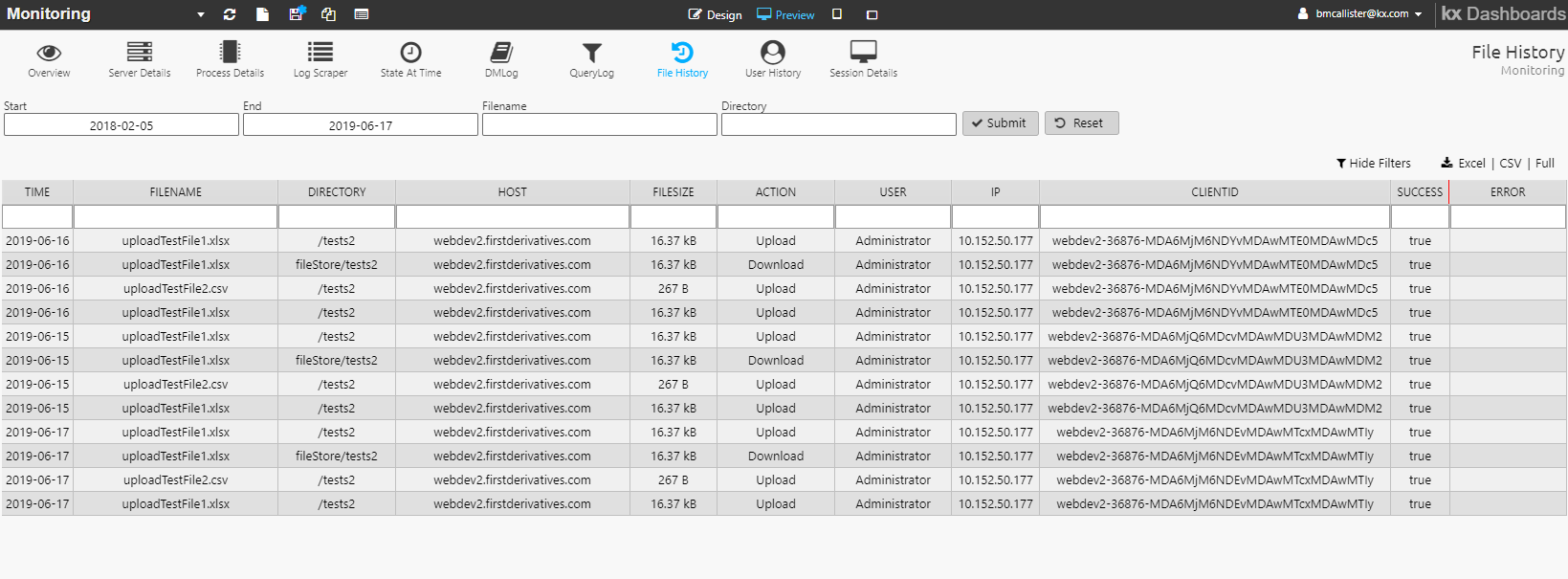Click the Directory input field
This screenshot has height=579, width=1568.
[x=839, y=124]
